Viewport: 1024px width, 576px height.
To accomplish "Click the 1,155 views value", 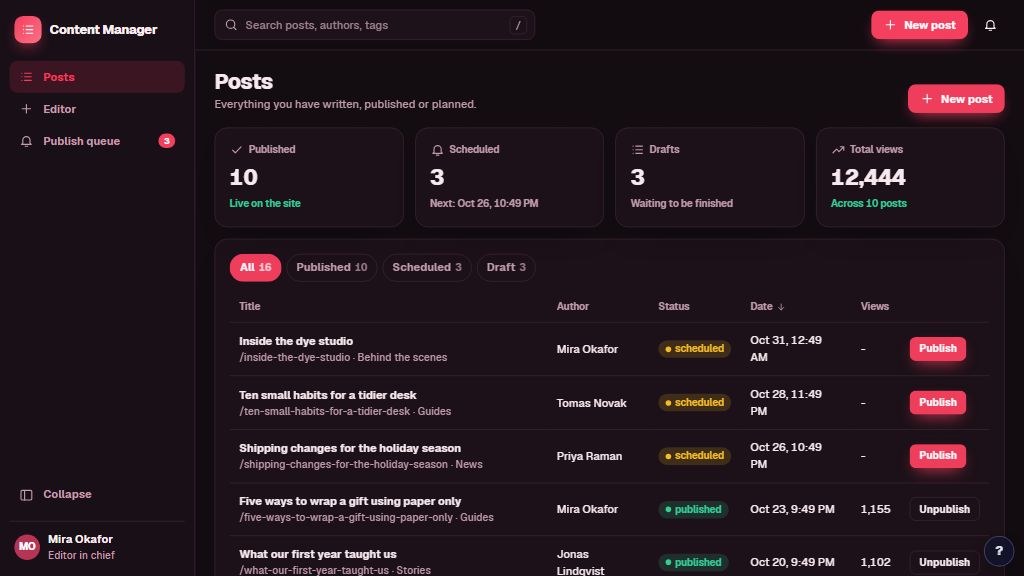I will 875,509.
